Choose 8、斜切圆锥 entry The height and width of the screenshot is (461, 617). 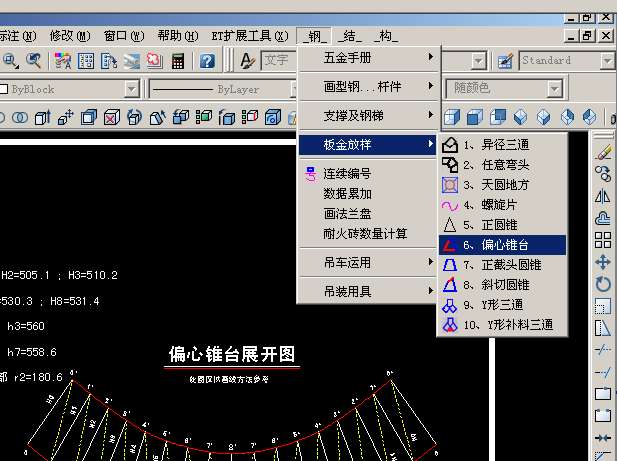502,285
